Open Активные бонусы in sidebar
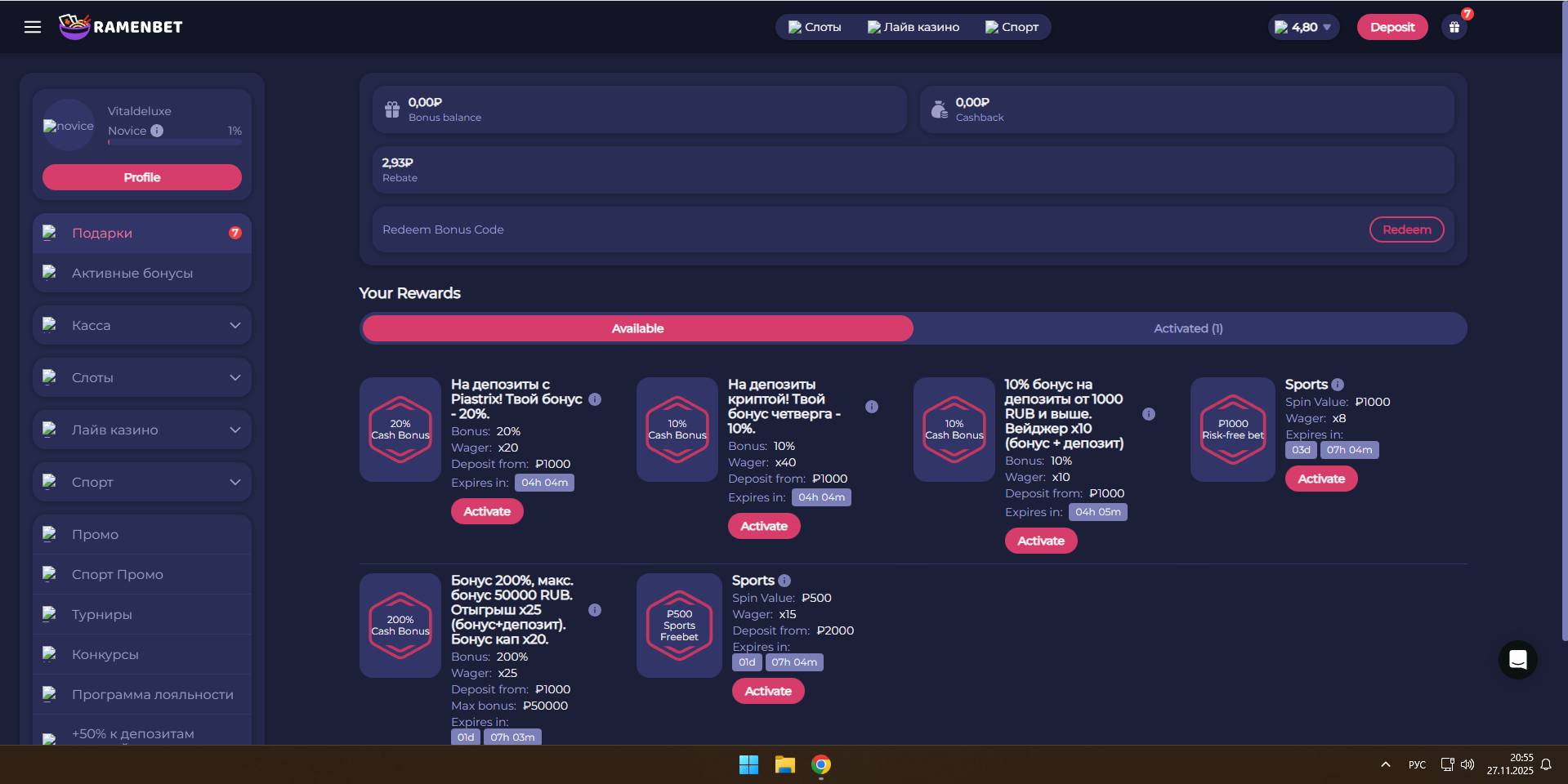This screenshot has width=1568, height=784. pos(132,273)
